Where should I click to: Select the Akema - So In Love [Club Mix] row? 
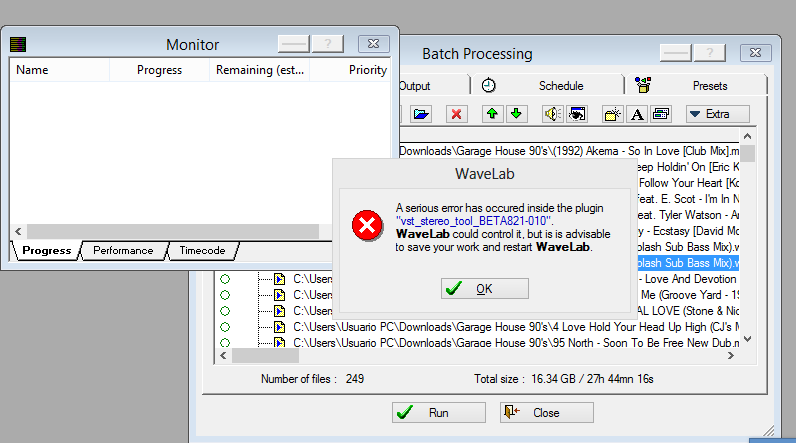click(x=569, y=151)
